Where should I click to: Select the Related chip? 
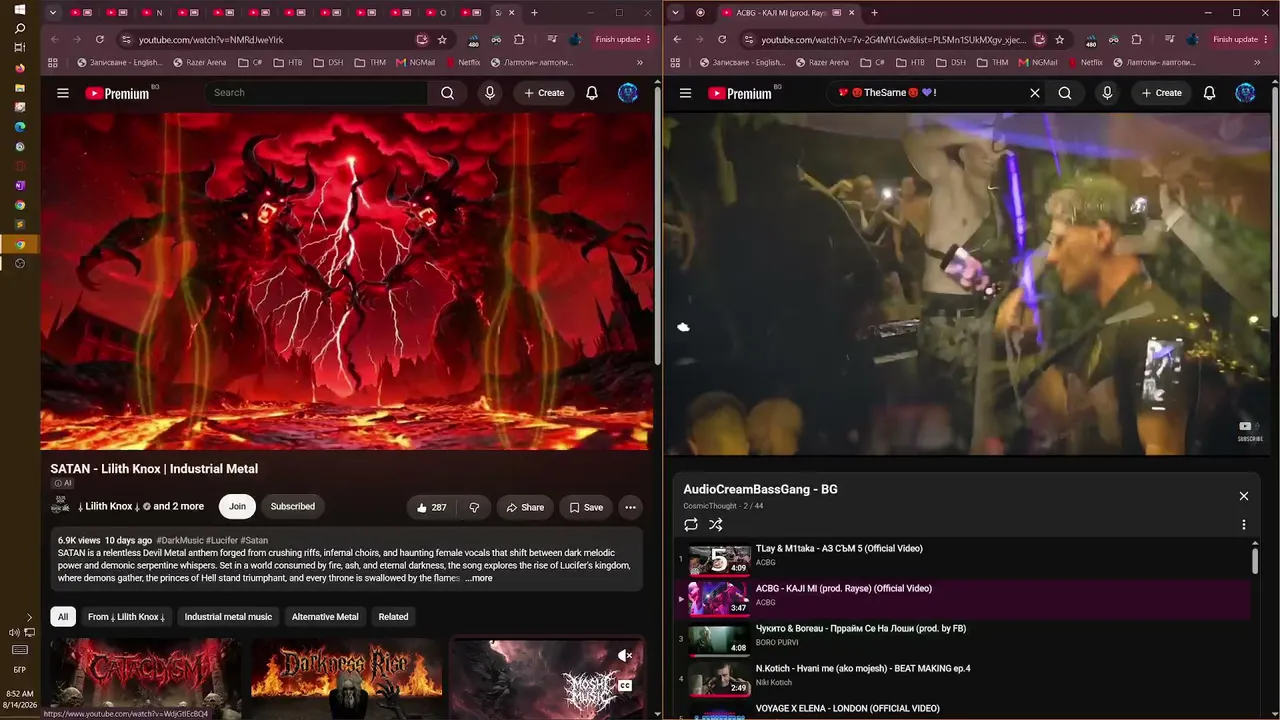393,617
